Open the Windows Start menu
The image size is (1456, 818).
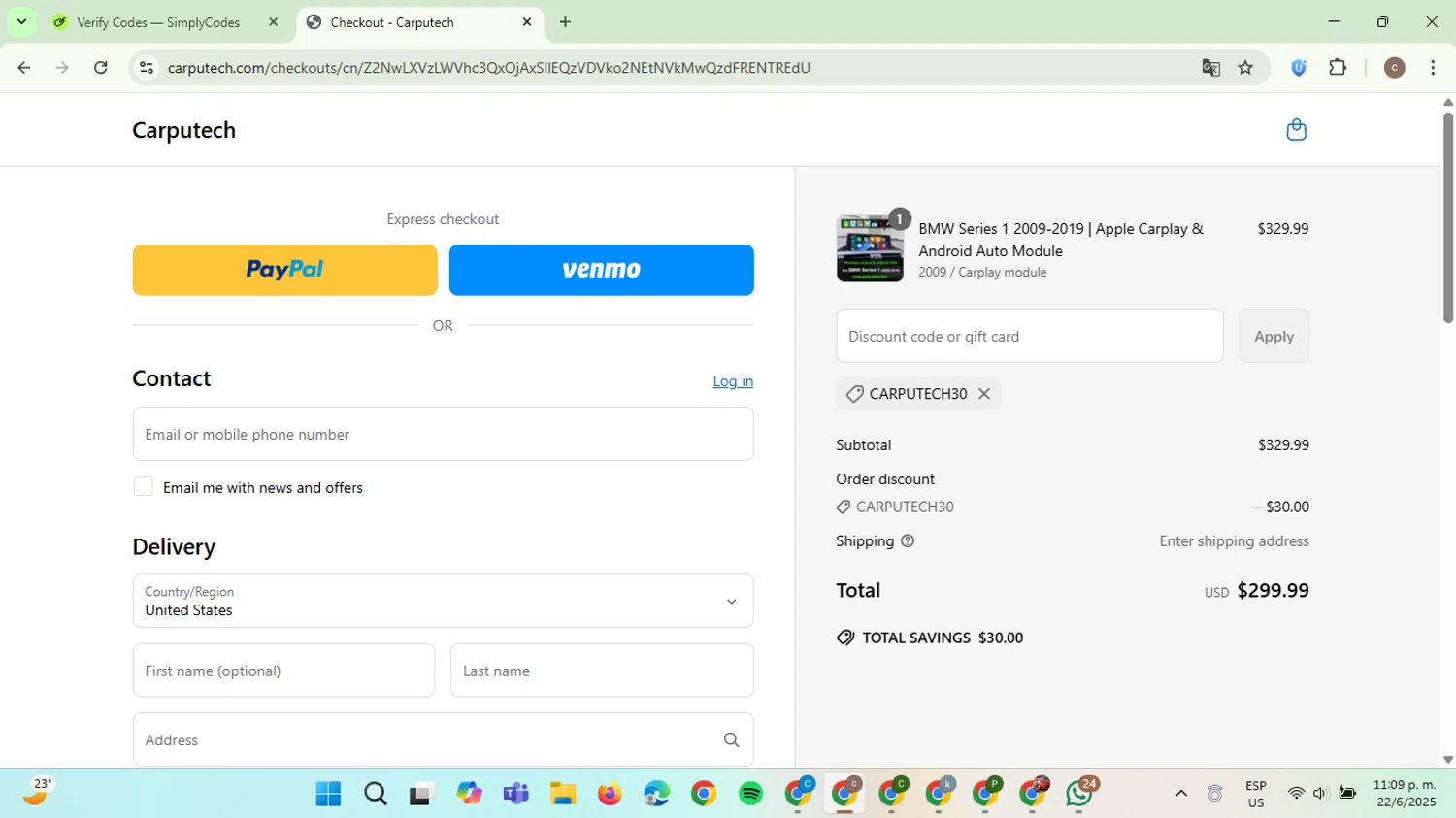pos(328,794)
